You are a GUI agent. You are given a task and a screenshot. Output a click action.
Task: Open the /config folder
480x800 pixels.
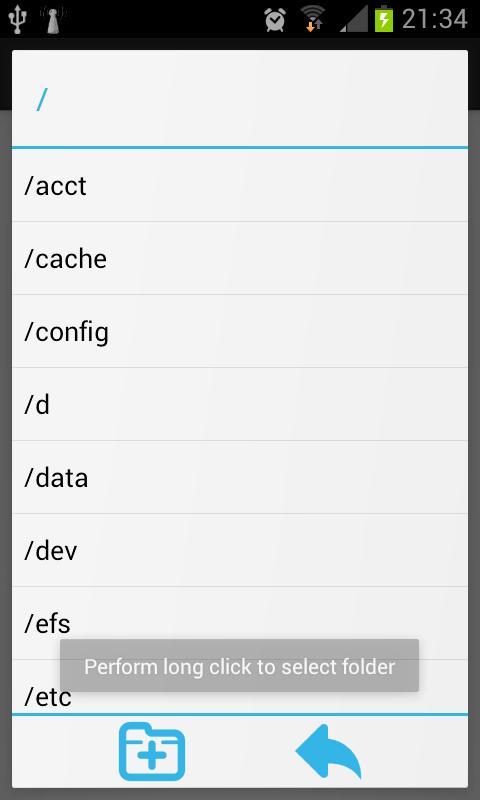[x=240, y=331]
